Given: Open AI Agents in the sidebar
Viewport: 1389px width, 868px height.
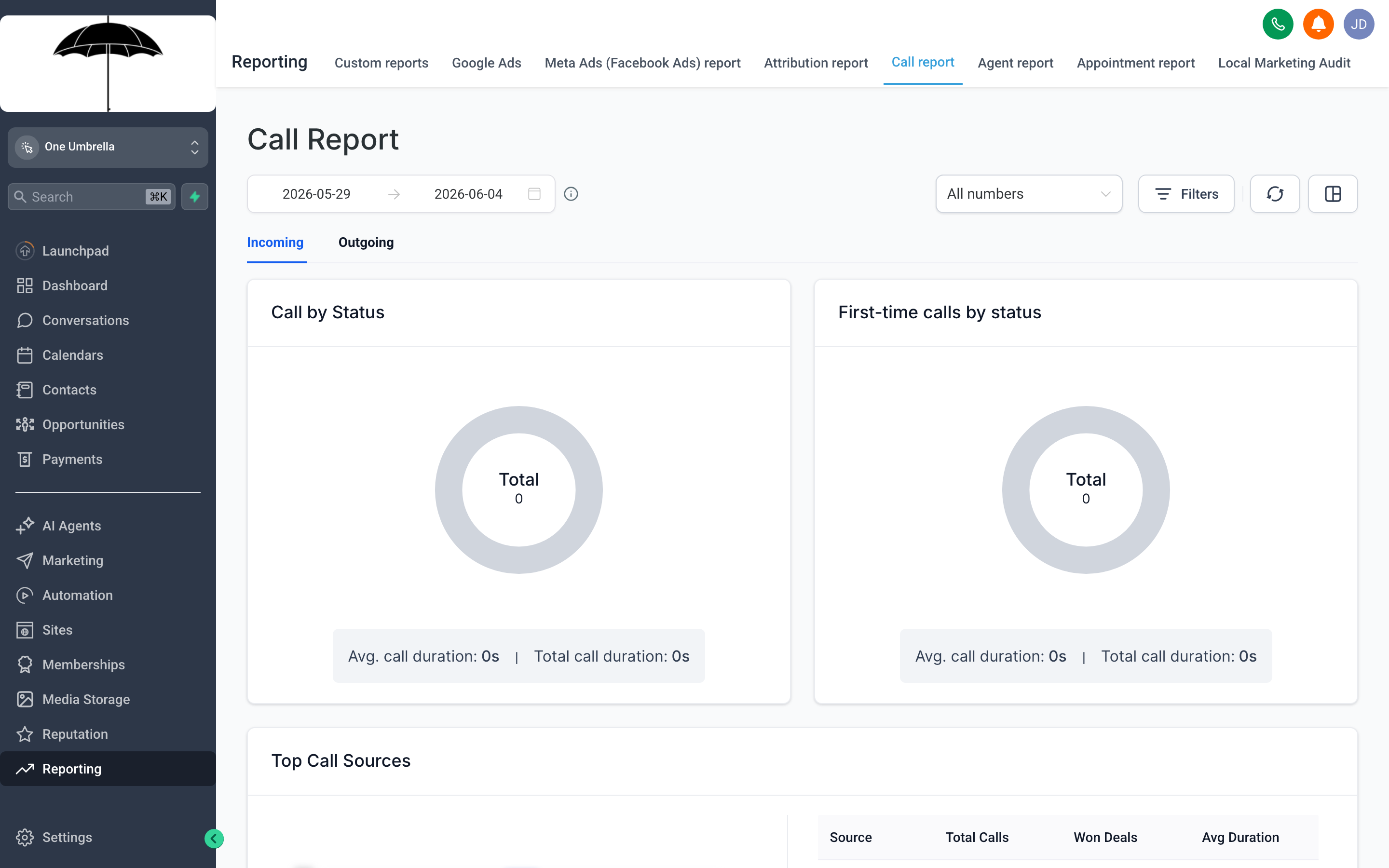Looking at the screenshot, I should 108,526.
